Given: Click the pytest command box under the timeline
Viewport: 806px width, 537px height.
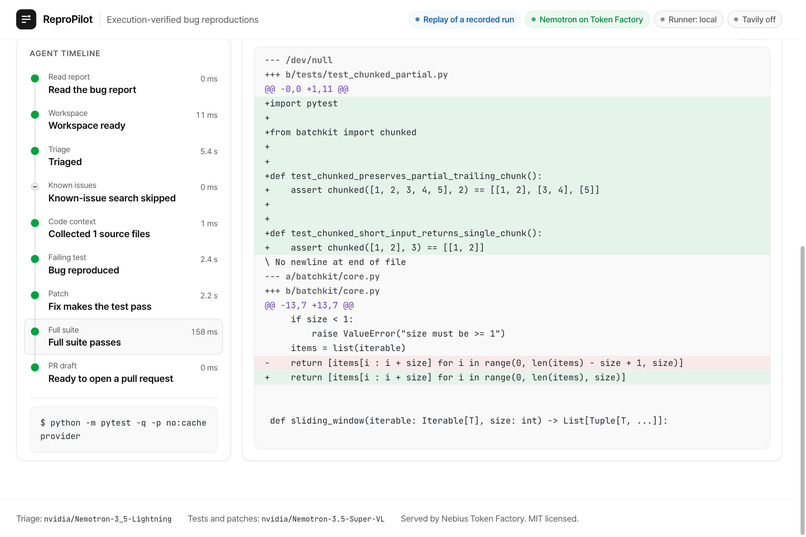Looking at the screenshot, I should coord(123,430).
